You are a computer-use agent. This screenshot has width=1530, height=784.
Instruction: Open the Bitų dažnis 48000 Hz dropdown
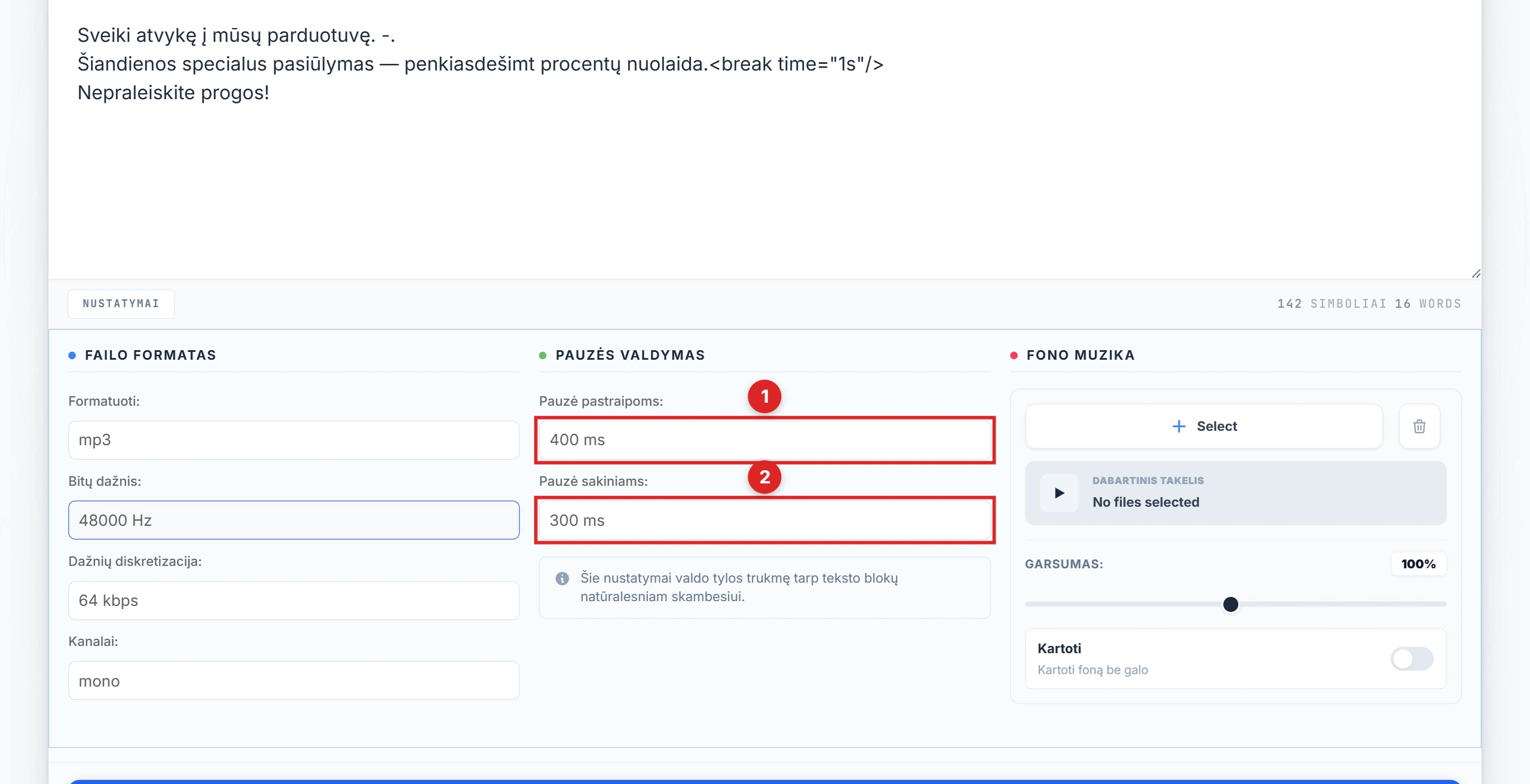(293, 520)
